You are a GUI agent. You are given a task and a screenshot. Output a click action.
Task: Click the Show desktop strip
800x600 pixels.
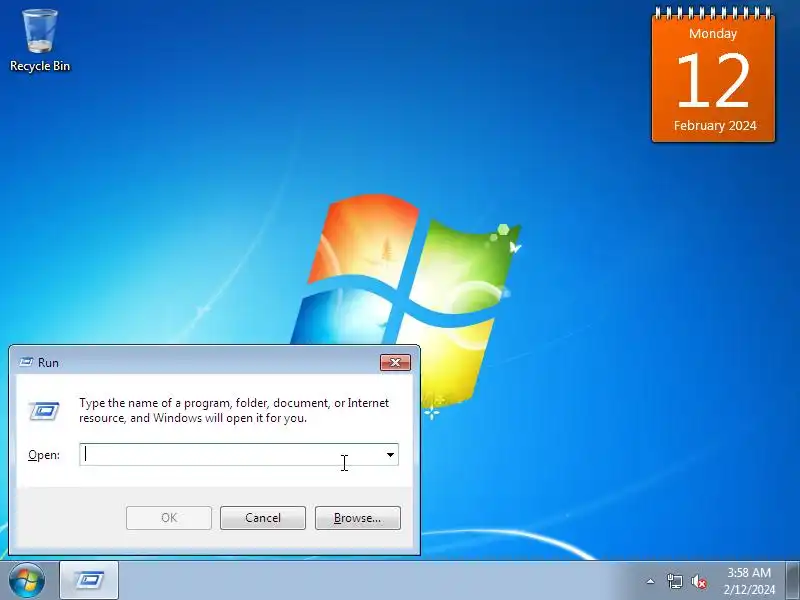pyautogui.click(x=792, y=581)
